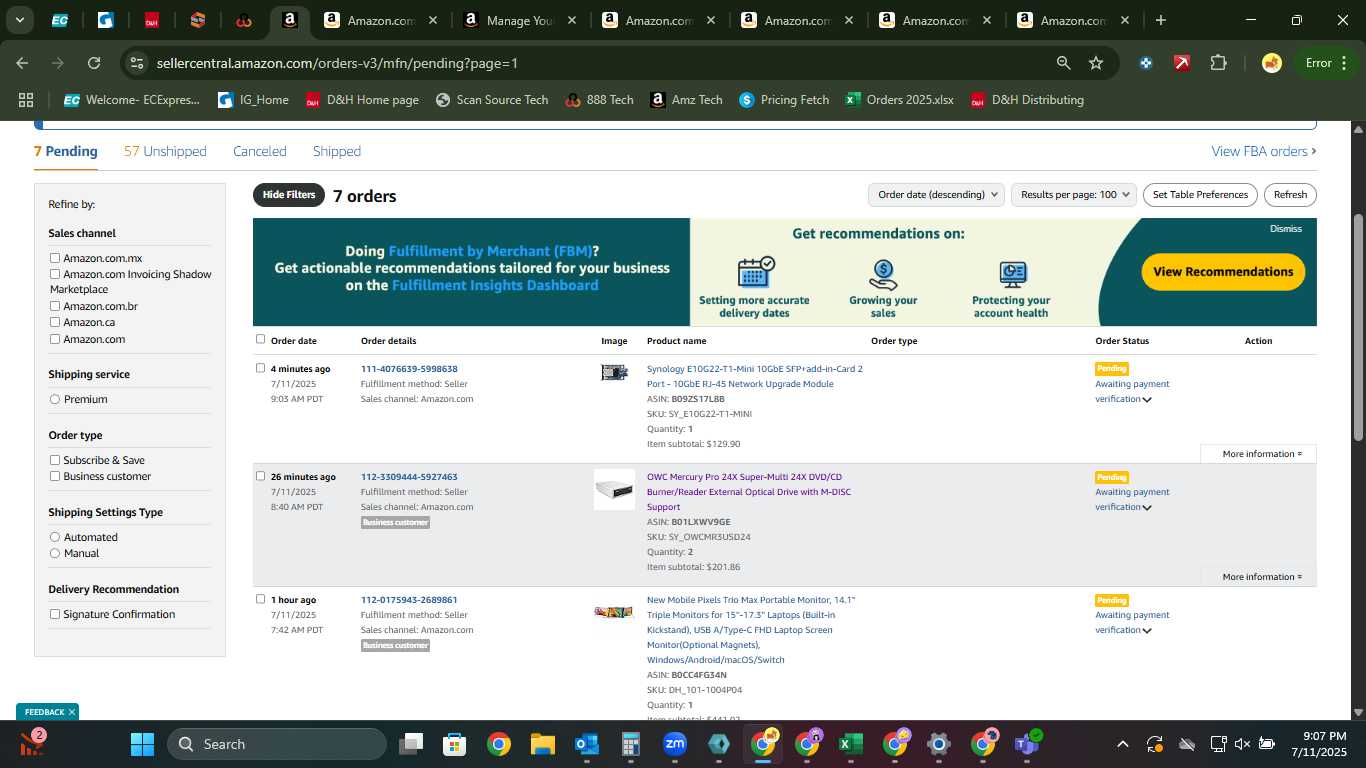Click the red arrow extension icon
The width and height of the screenshot is (1366, 768).
1182,63
